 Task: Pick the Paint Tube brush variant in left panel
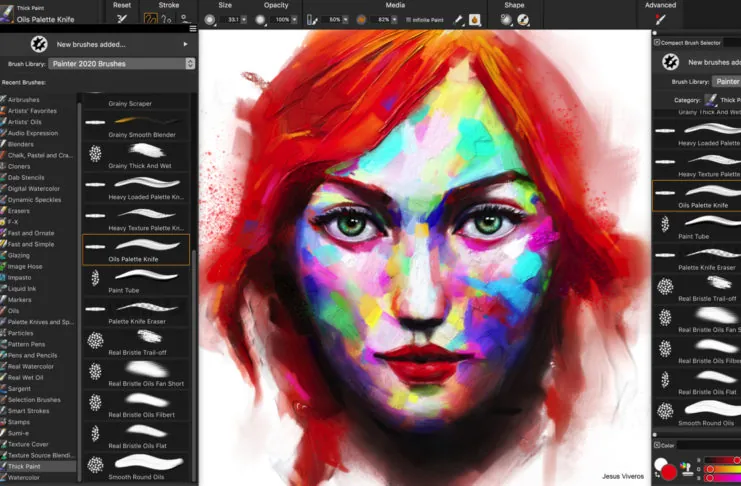[134, 279]
